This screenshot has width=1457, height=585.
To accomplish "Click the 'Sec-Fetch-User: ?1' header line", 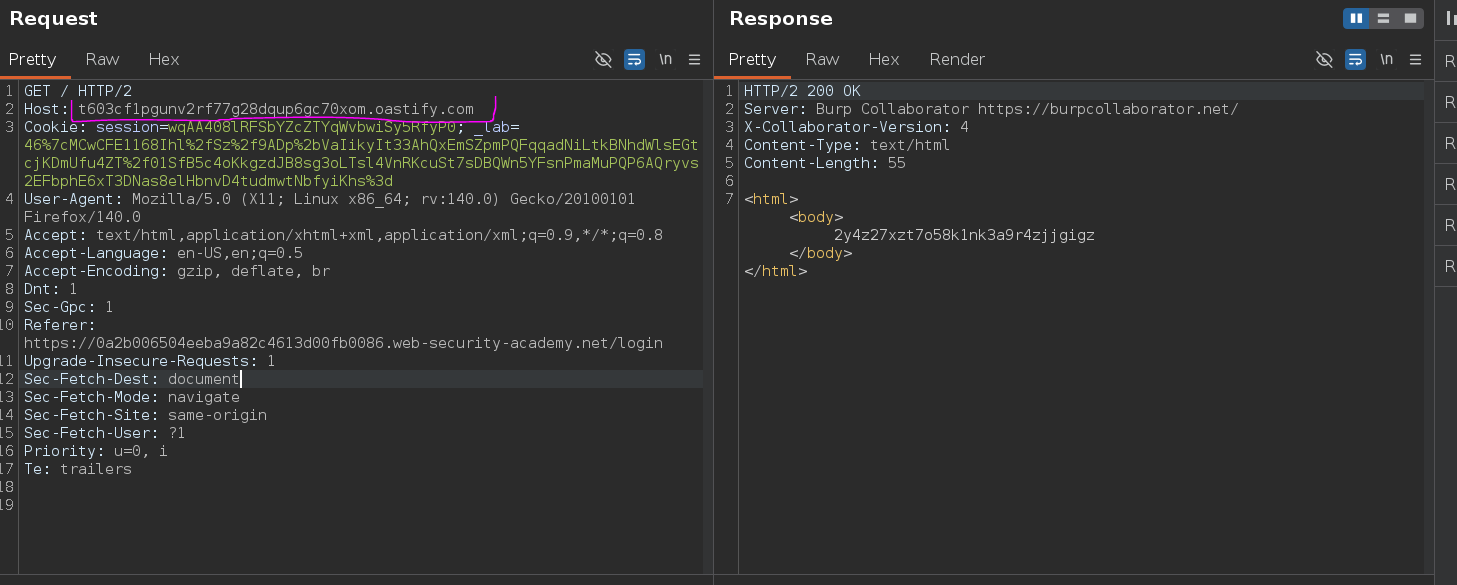I will 104,433.
